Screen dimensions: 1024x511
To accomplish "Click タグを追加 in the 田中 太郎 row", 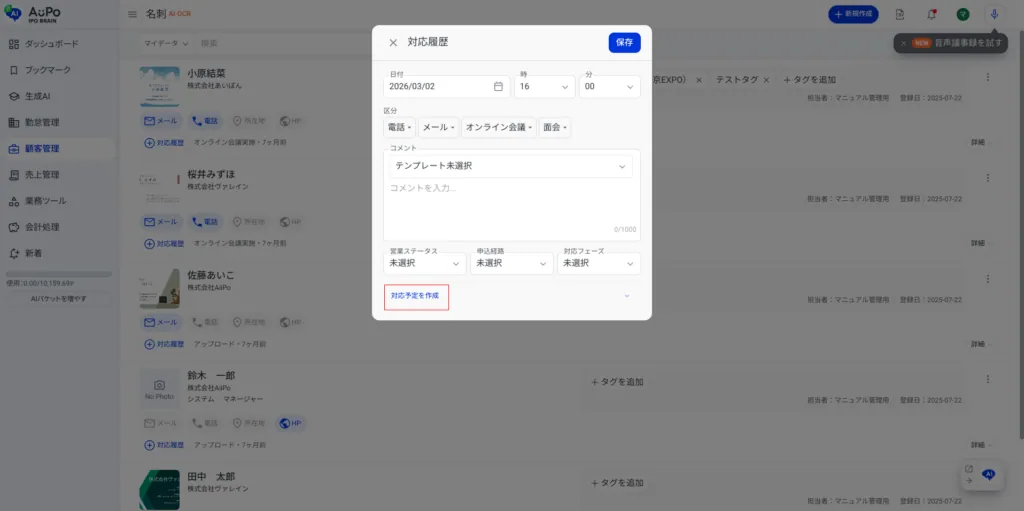I will coord(617,483).
